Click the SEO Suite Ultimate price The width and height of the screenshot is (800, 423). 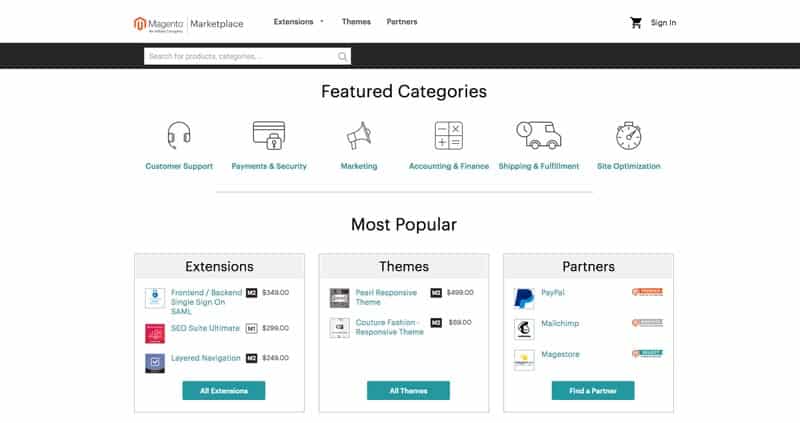pyautogui.click(x=276, y=328)
